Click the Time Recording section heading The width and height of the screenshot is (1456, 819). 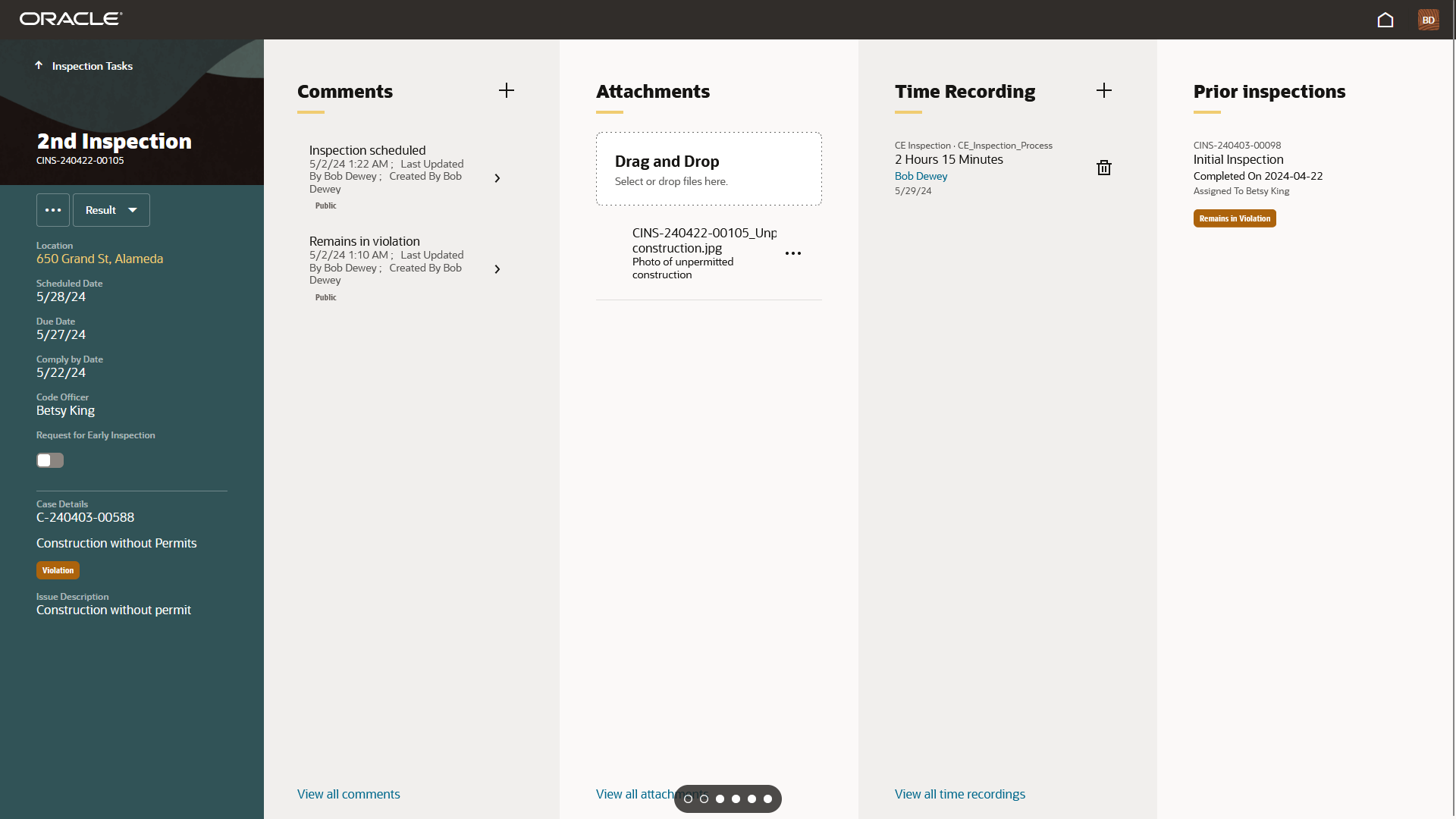coord(965,92)
